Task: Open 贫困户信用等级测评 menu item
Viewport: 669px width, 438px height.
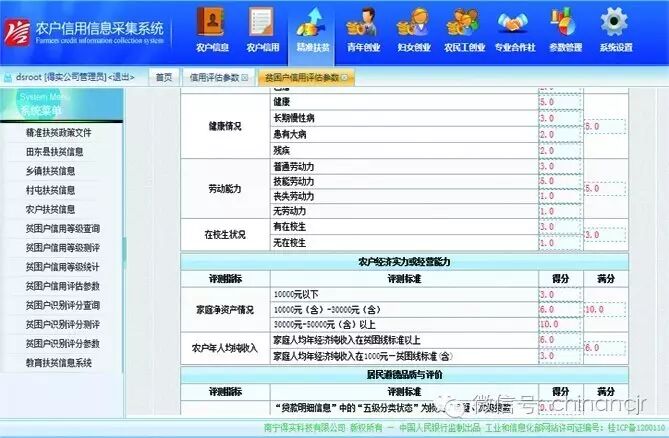Action: tap(63, 248)
